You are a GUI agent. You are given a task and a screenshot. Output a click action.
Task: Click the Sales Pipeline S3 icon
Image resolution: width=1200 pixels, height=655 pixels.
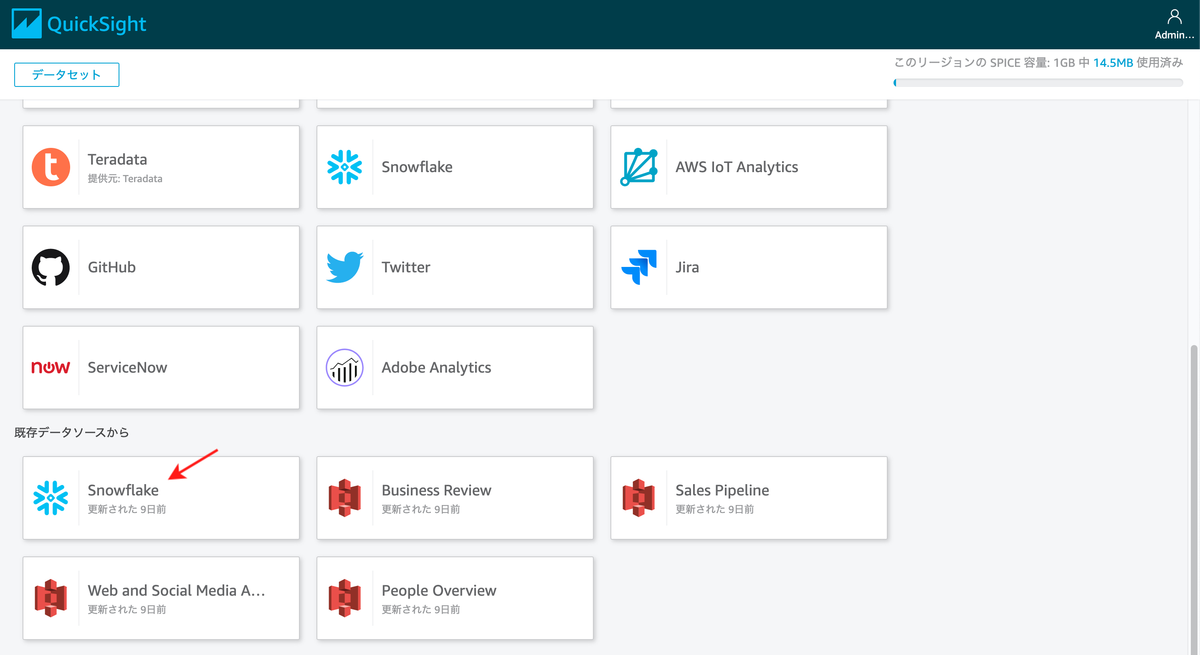coord(639,498)
